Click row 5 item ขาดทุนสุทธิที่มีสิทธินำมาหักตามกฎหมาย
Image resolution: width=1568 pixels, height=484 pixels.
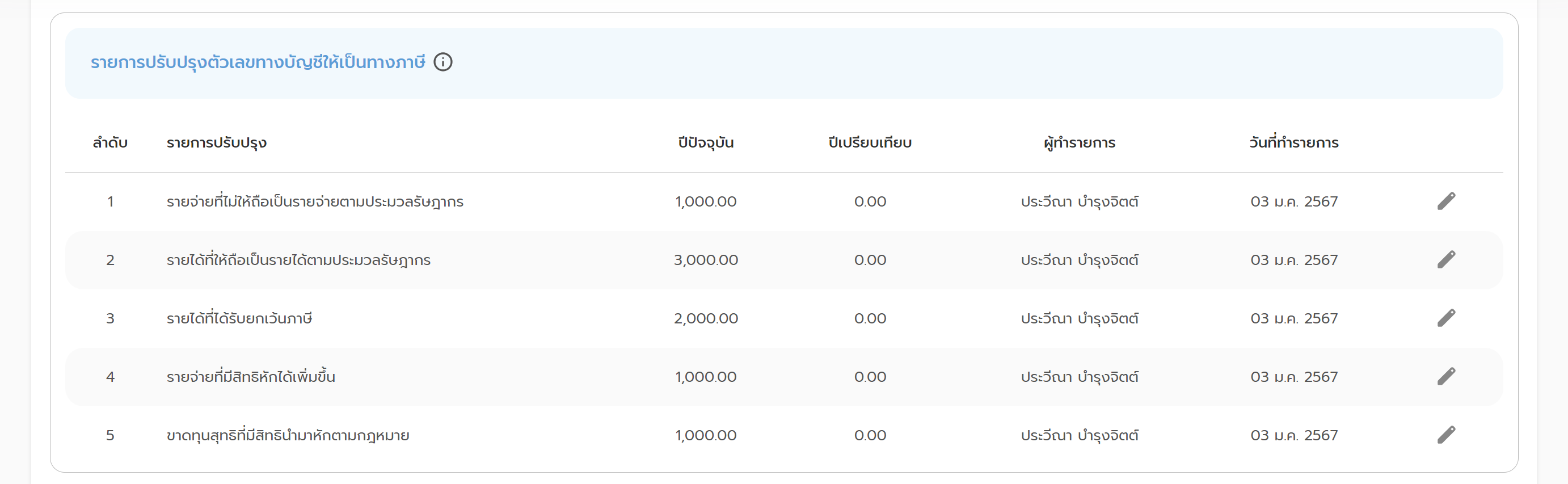tap(288, 435)
